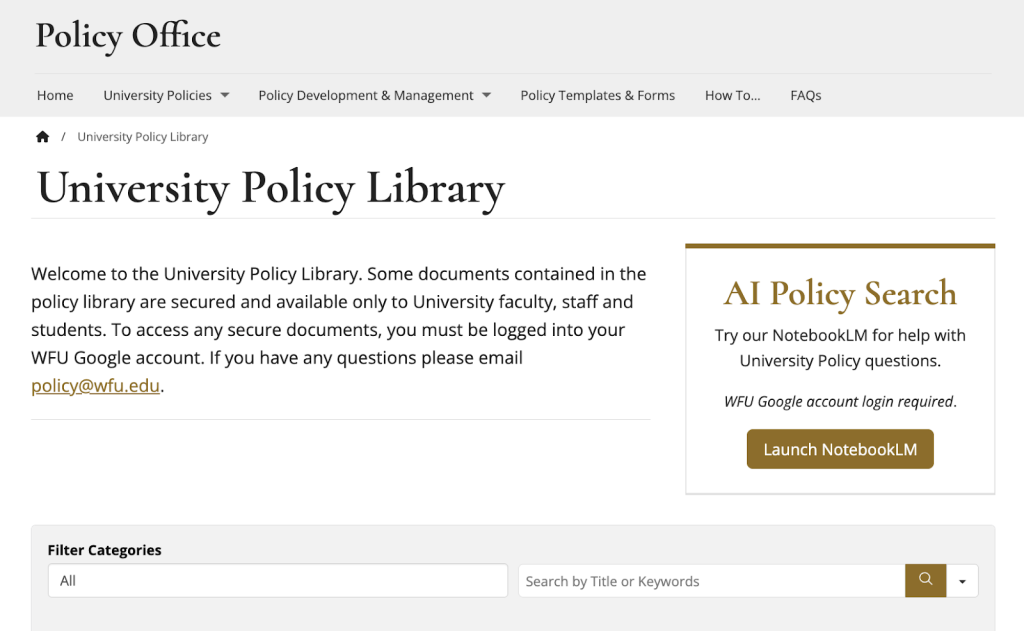Click the large University Policy Library heading
1024x631 pixels.
click(270, 188)
